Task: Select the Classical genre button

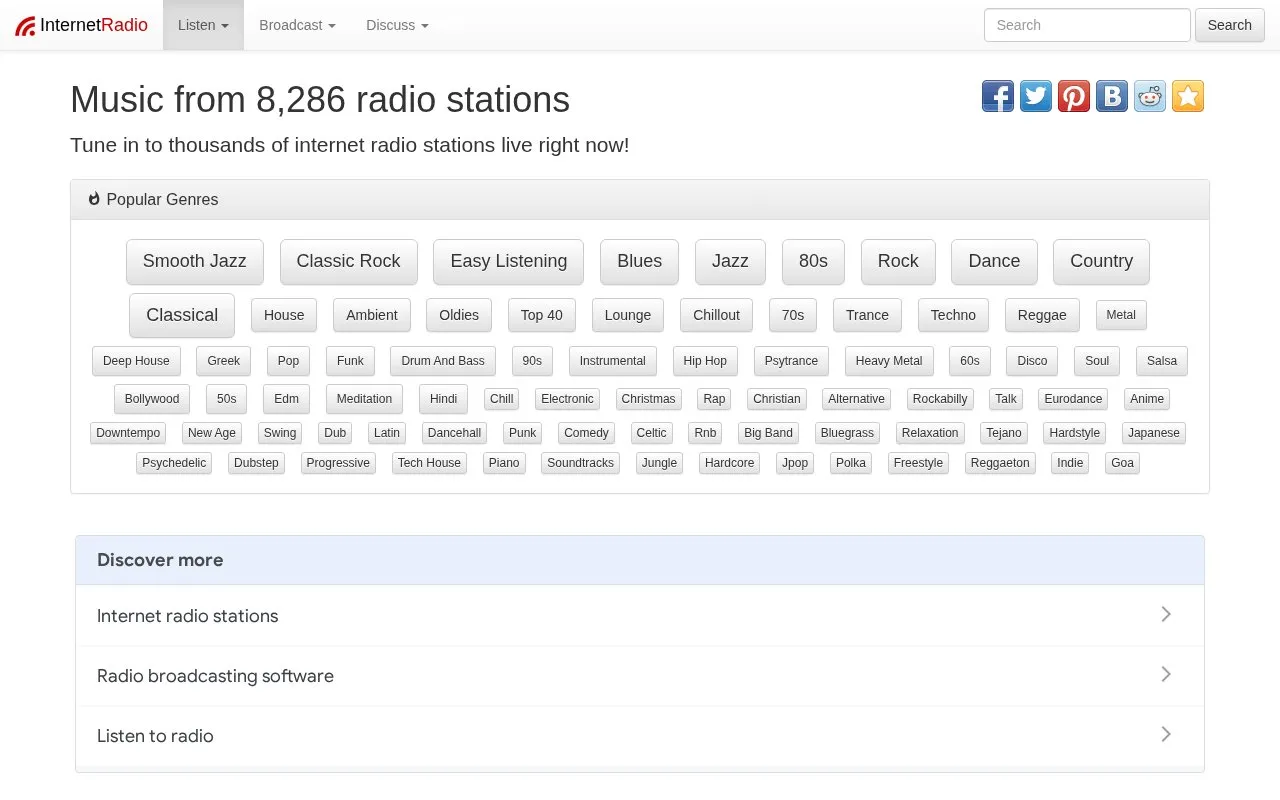Action: click(x=182, y=315)
